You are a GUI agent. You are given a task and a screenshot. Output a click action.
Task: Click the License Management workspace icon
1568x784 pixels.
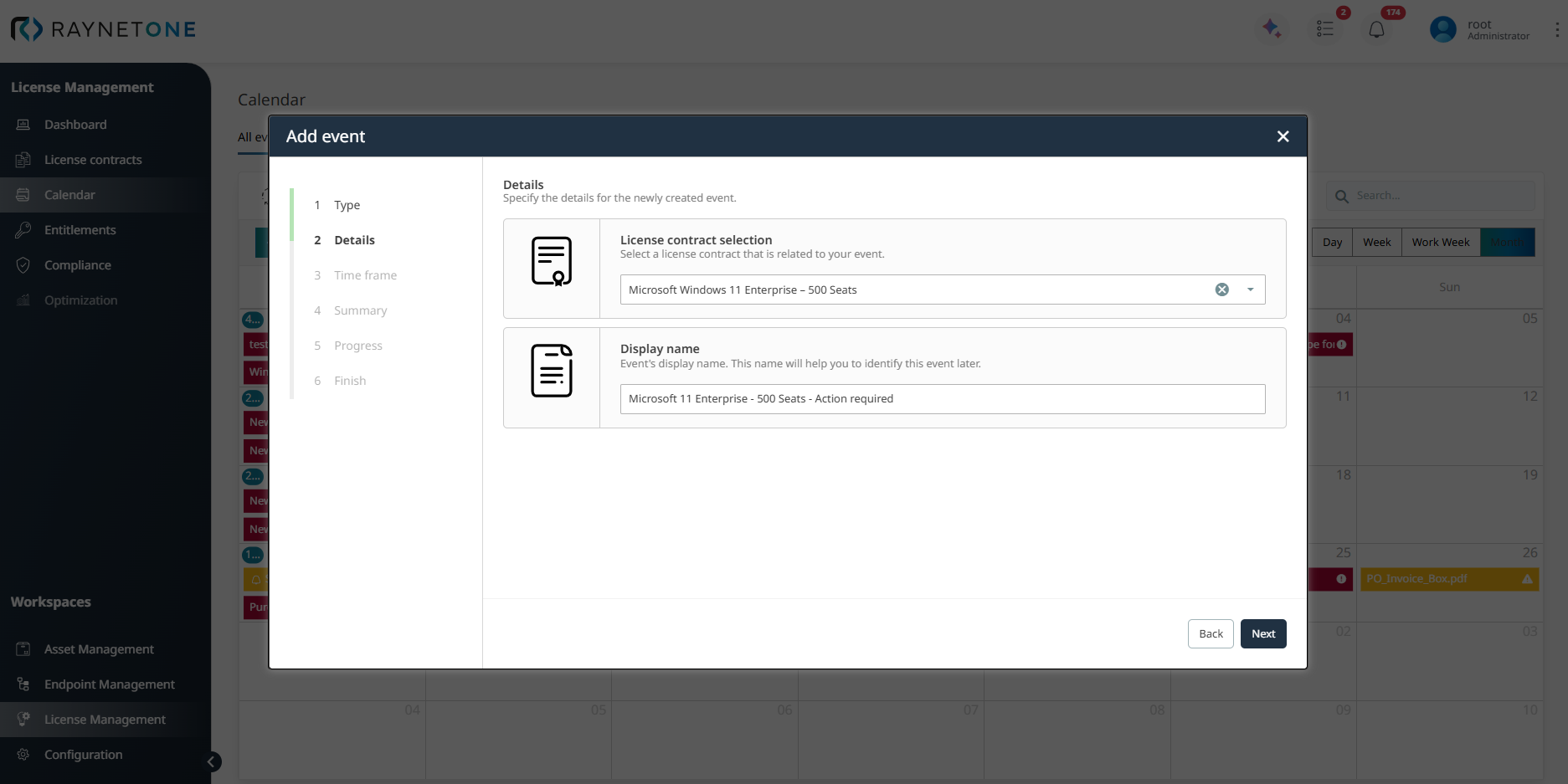click(23, 720)
